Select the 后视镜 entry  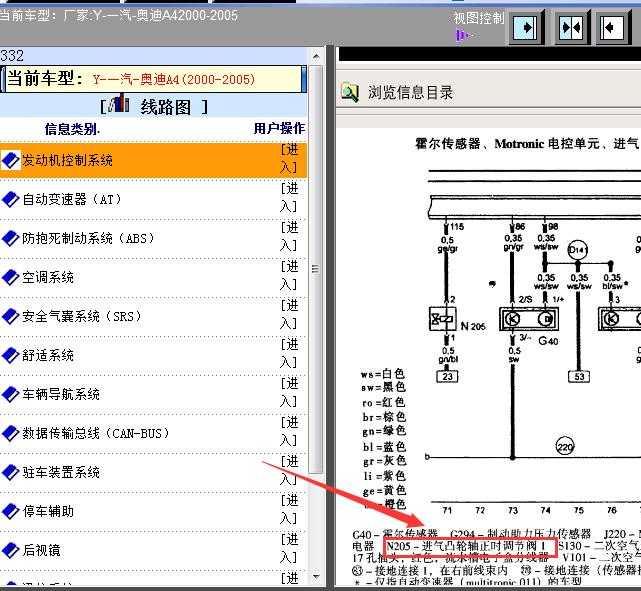point(41,550)
